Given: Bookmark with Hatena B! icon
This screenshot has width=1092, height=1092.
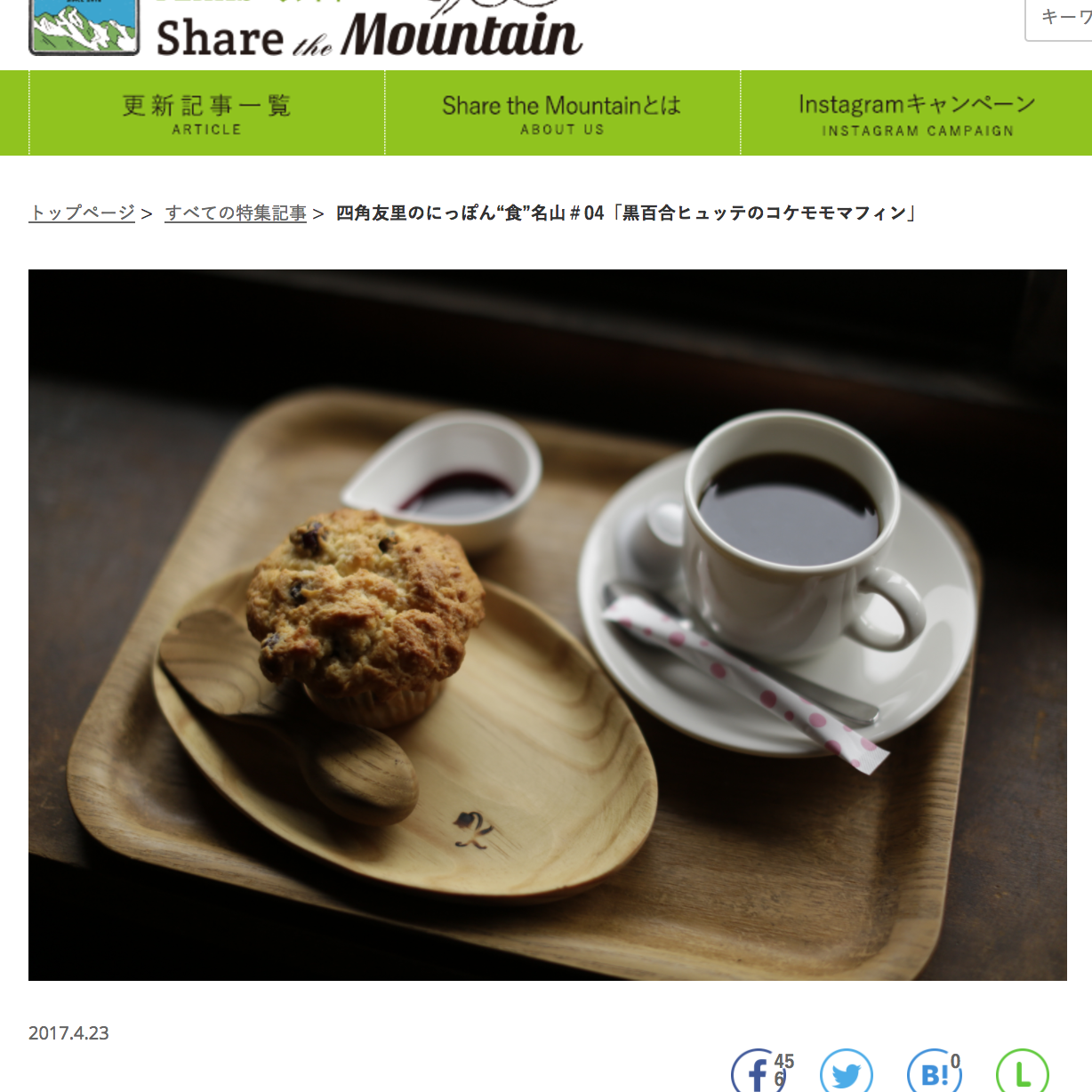Looking at the screenshot, I should point(934,1072).
